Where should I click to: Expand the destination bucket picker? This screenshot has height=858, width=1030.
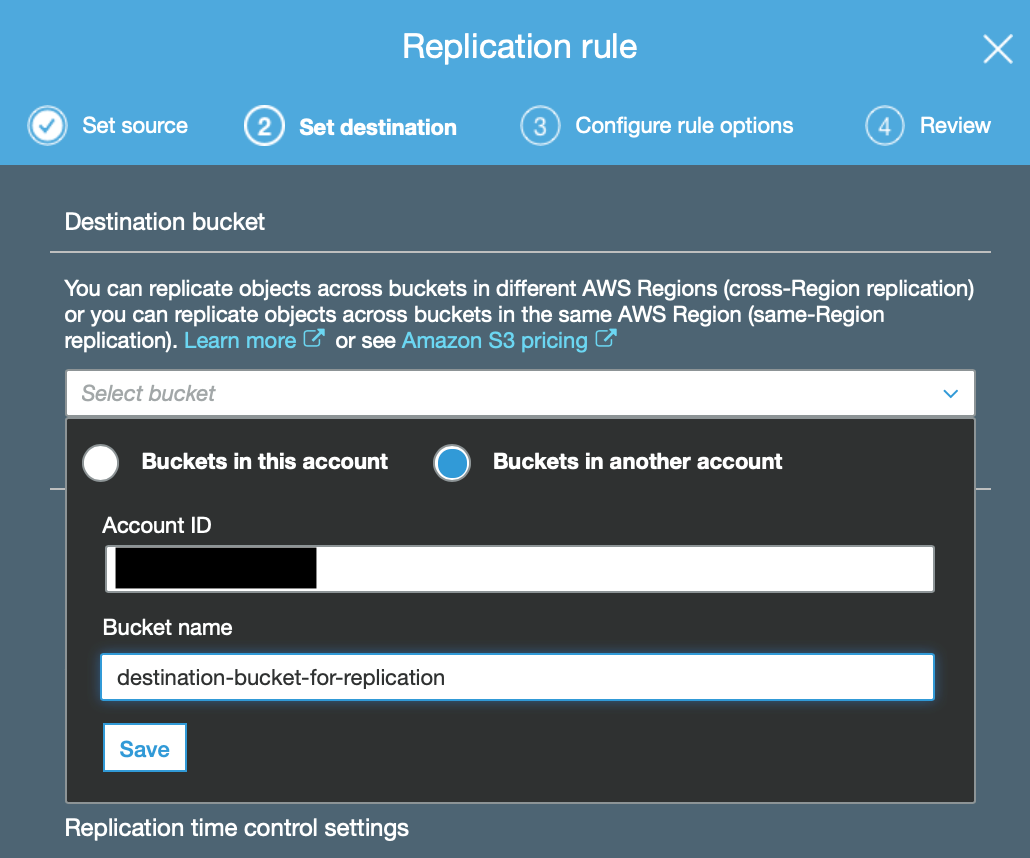[520, 393]
